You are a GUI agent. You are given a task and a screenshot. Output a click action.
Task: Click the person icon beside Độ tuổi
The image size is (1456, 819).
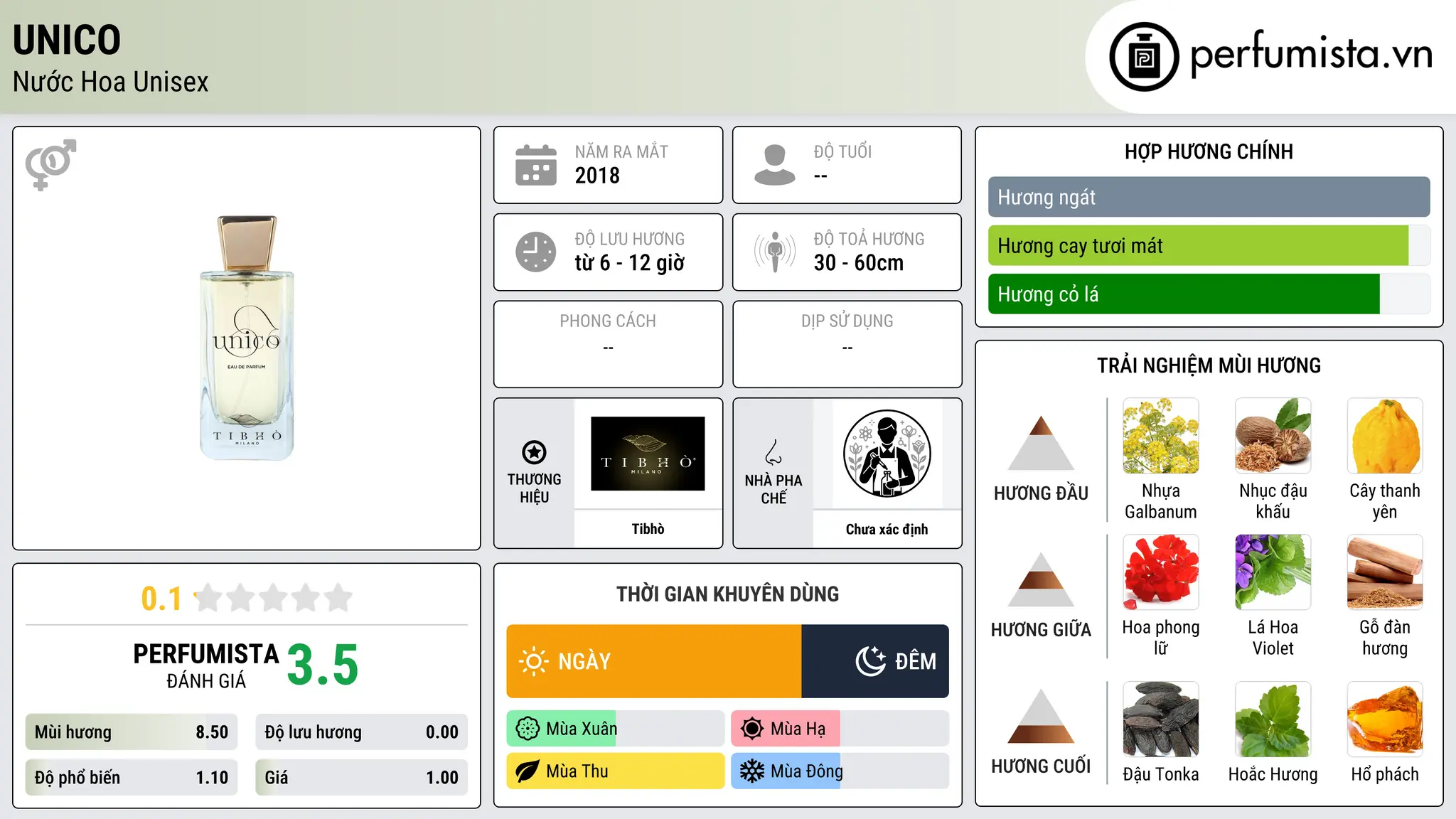pos(775,165)
